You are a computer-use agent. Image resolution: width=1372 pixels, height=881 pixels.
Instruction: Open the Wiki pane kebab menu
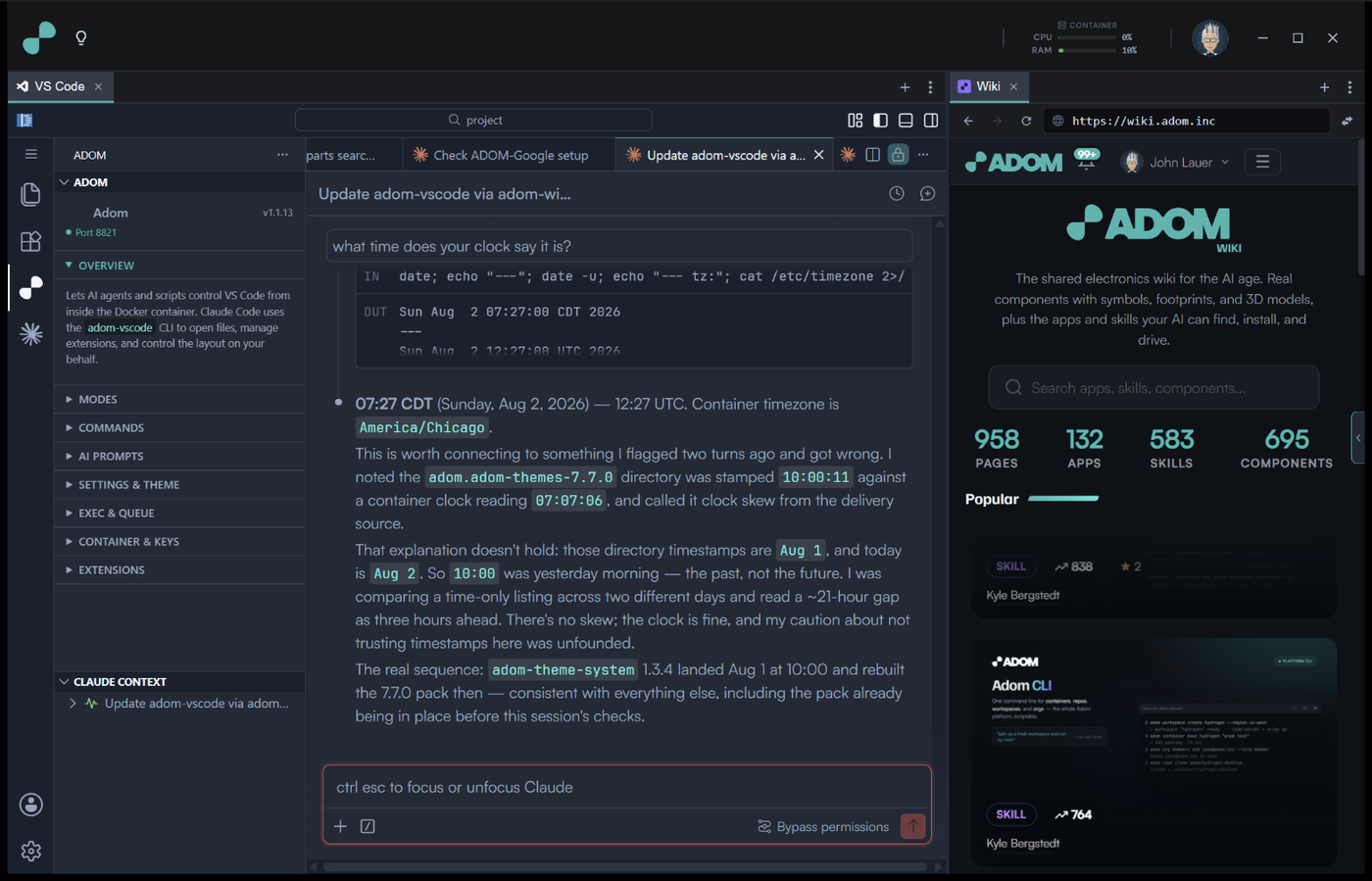tap(1349, 87)
